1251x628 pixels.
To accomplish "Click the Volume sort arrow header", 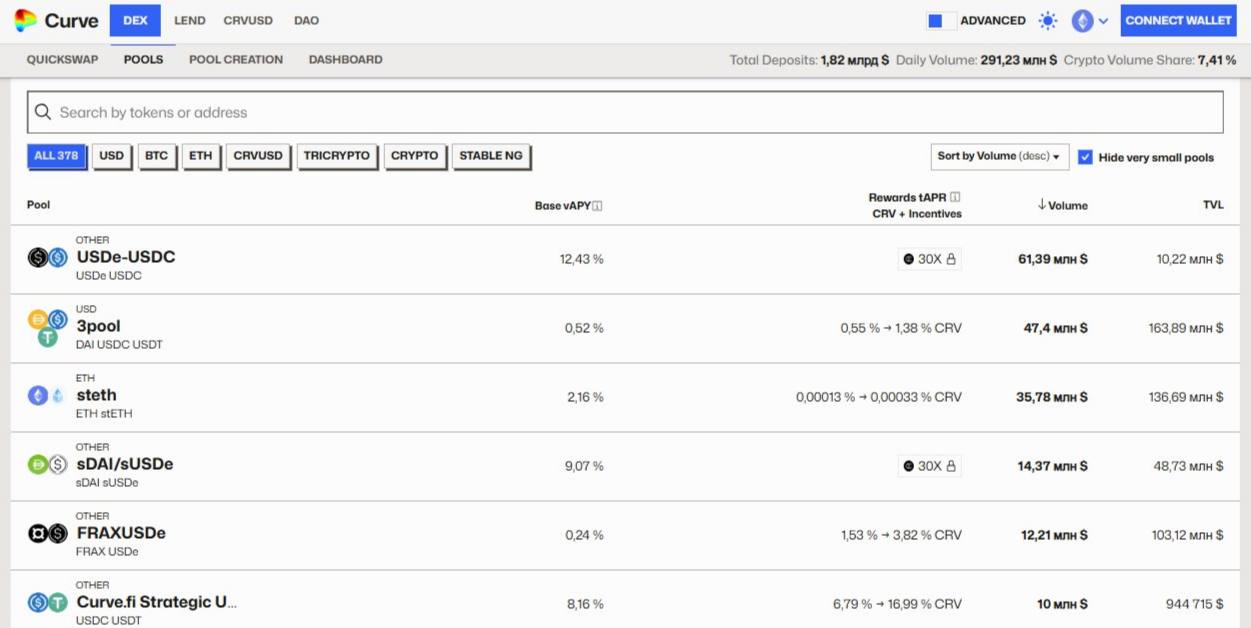I will click(x=1062, y=205).
